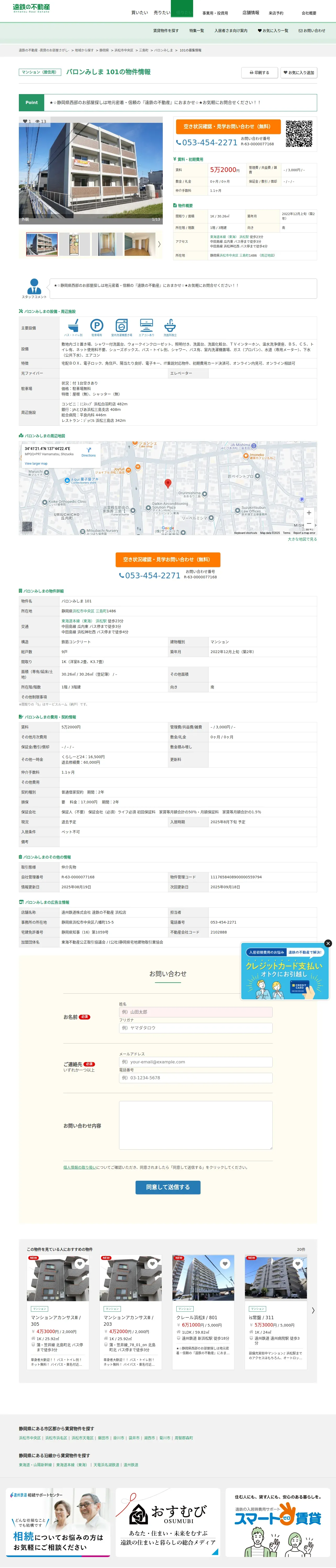Select the third room photo thumbnail

107,244
